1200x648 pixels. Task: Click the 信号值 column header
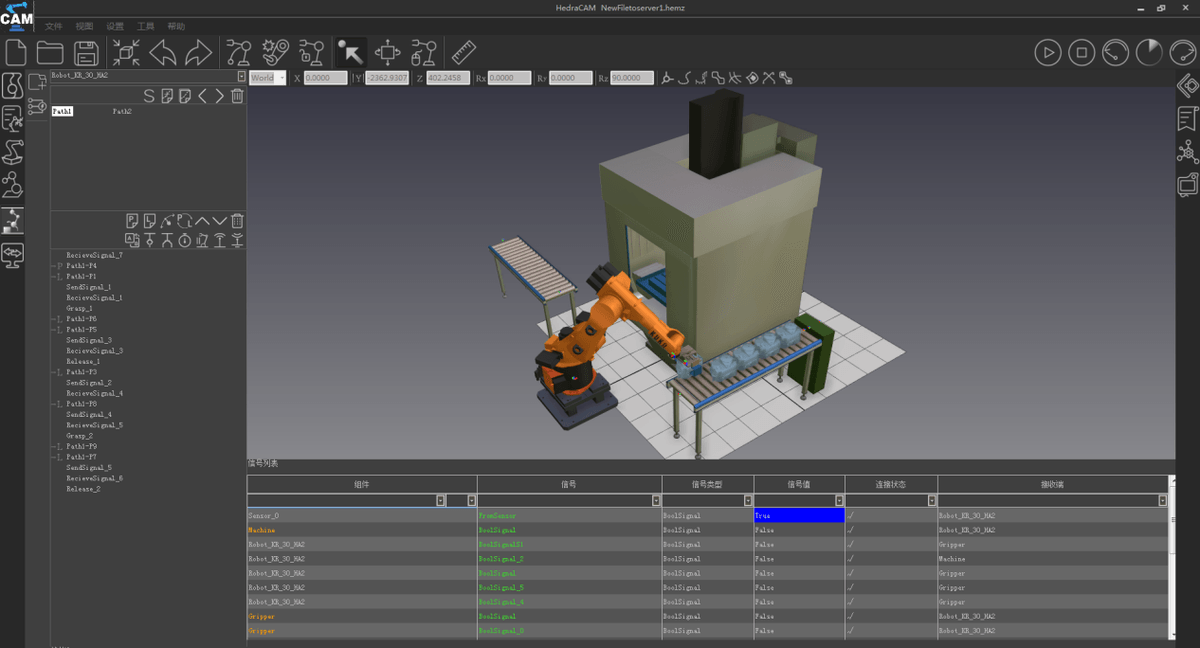pyautogui.click(x=799, y=484)
